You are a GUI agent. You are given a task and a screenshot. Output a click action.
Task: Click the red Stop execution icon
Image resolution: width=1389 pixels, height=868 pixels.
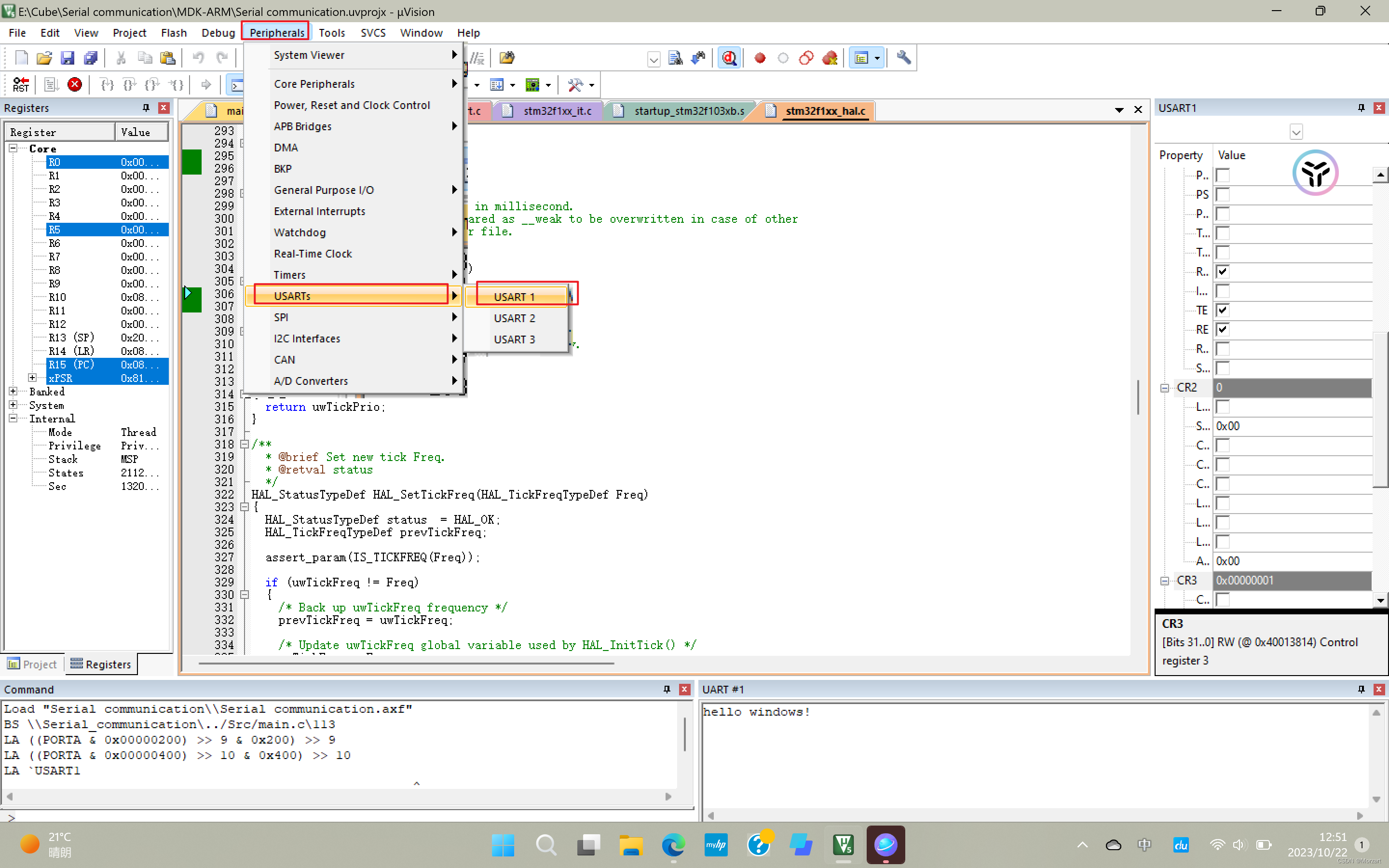75,85
